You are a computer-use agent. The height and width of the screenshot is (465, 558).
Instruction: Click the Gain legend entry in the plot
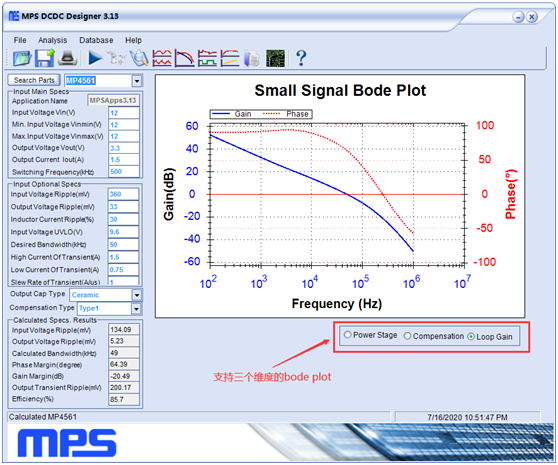(232, 114)
